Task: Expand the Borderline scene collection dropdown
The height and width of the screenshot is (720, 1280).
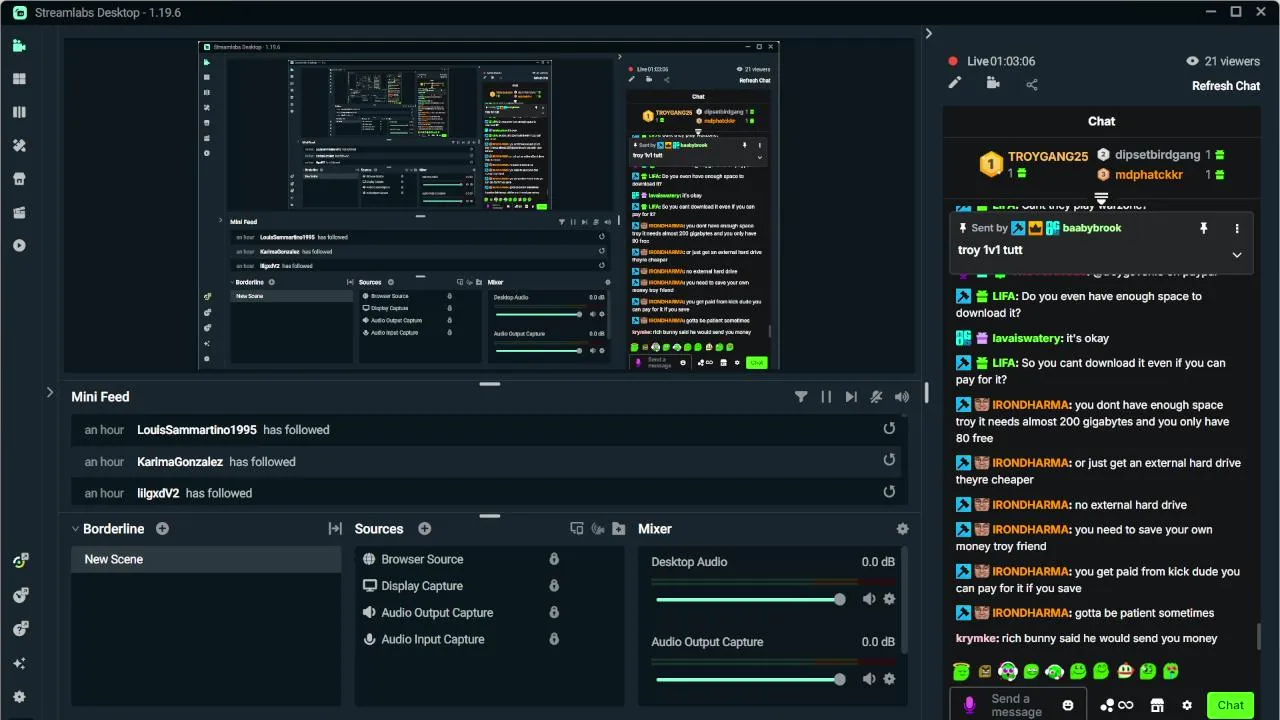Action: click(75, 529)
